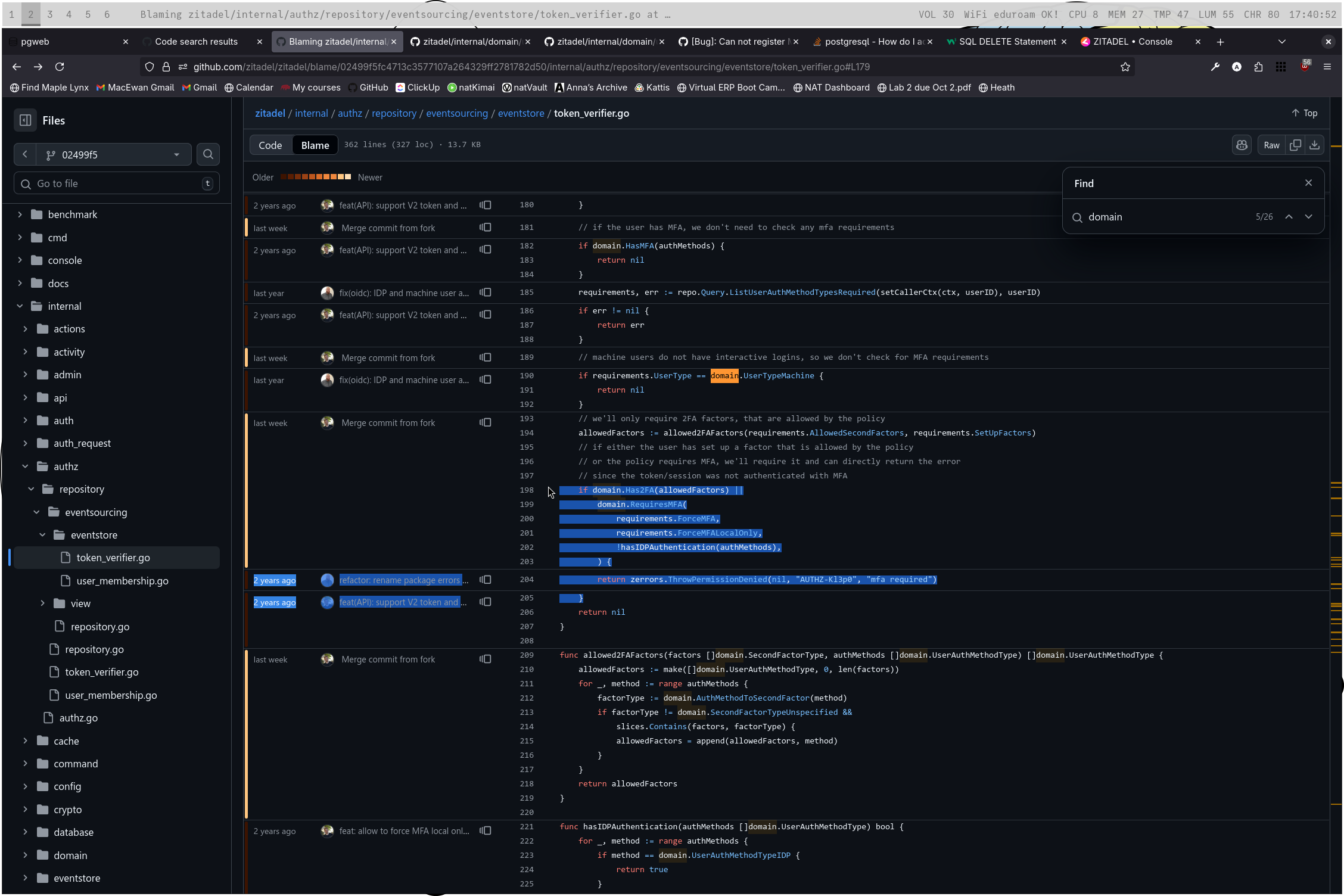Expand the benchmark folder
This screenshot has width=1344, height=896.
(x=20, y=214)
